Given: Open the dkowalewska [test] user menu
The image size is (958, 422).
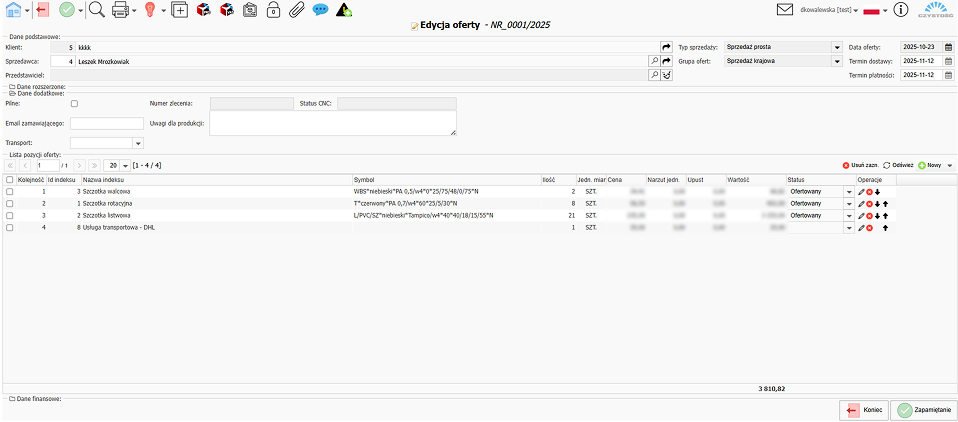Looking at the screenshot, I should 828,10.
